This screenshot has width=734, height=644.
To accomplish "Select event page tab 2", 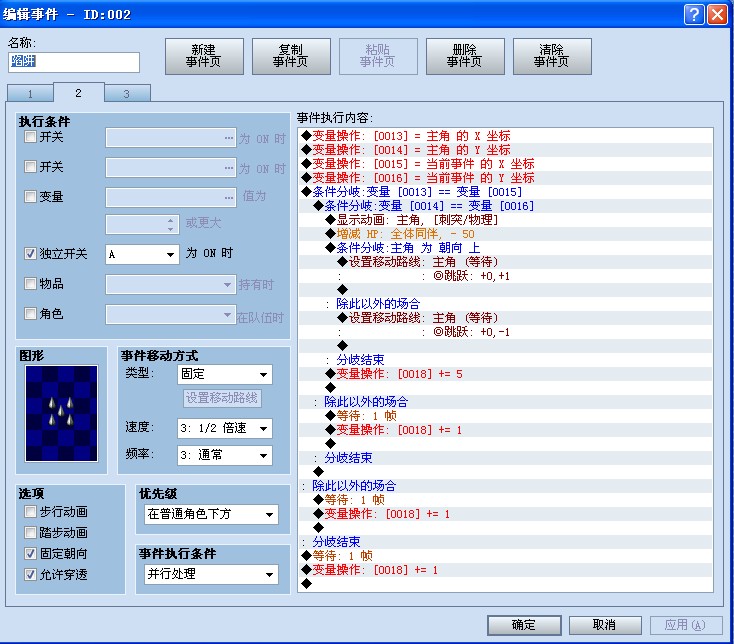I will click(x=79, y=93).
